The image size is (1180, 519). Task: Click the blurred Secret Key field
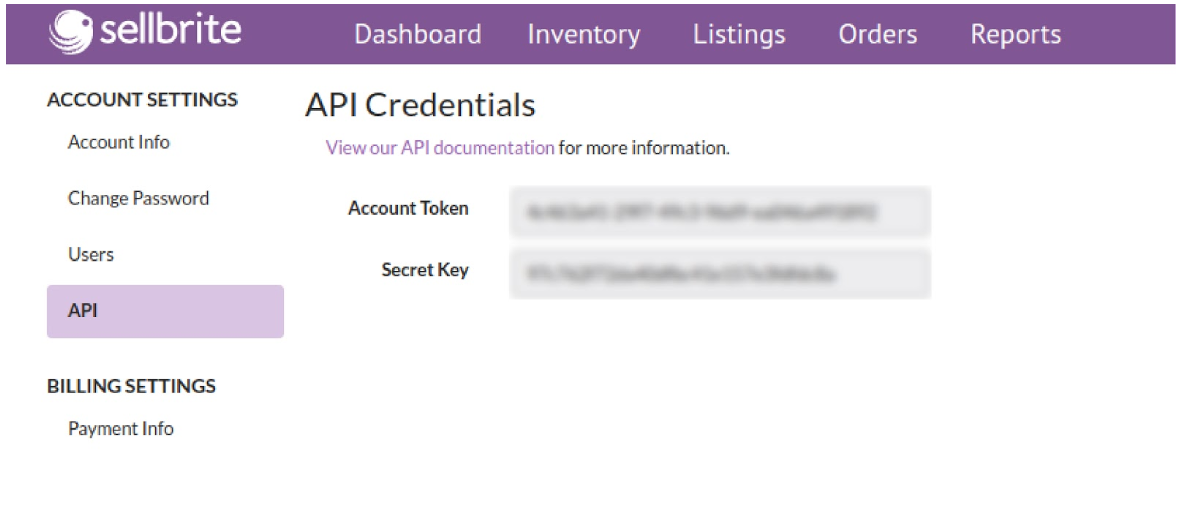click(x=720, y=273)
